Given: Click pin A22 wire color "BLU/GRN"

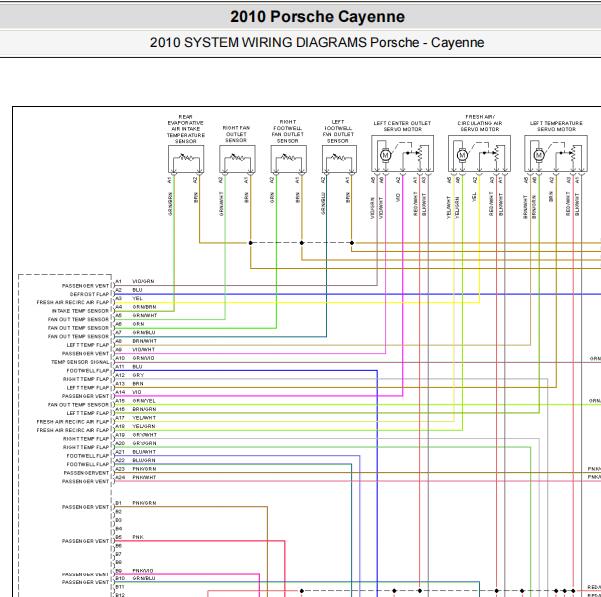Looking at the screenshot, I should 144,460.
